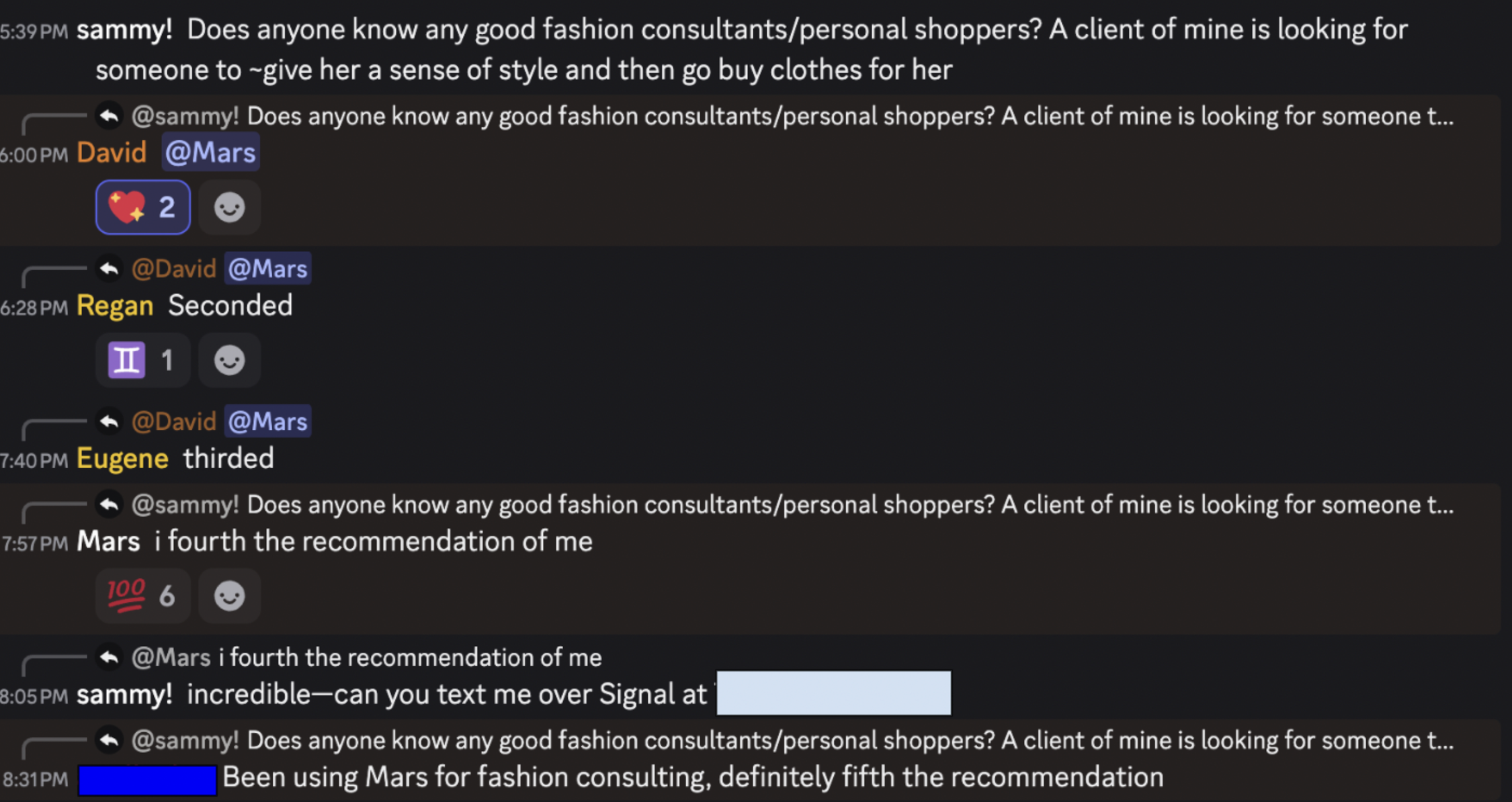The width and height of the screenshot is (1512, 802).
Task: Open Regan's username profile
Action: 115,306
